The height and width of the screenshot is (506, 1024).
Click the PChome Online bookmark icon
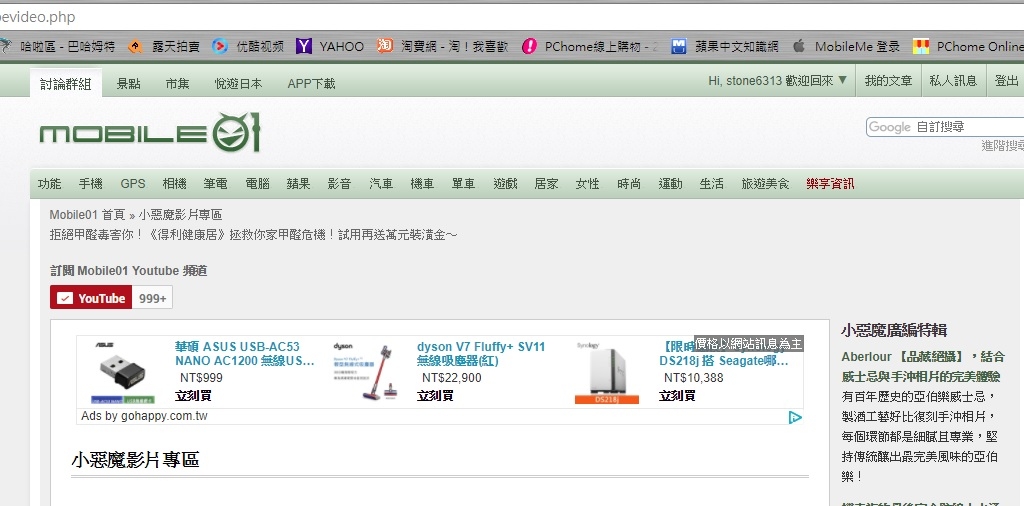pos(921,46)
